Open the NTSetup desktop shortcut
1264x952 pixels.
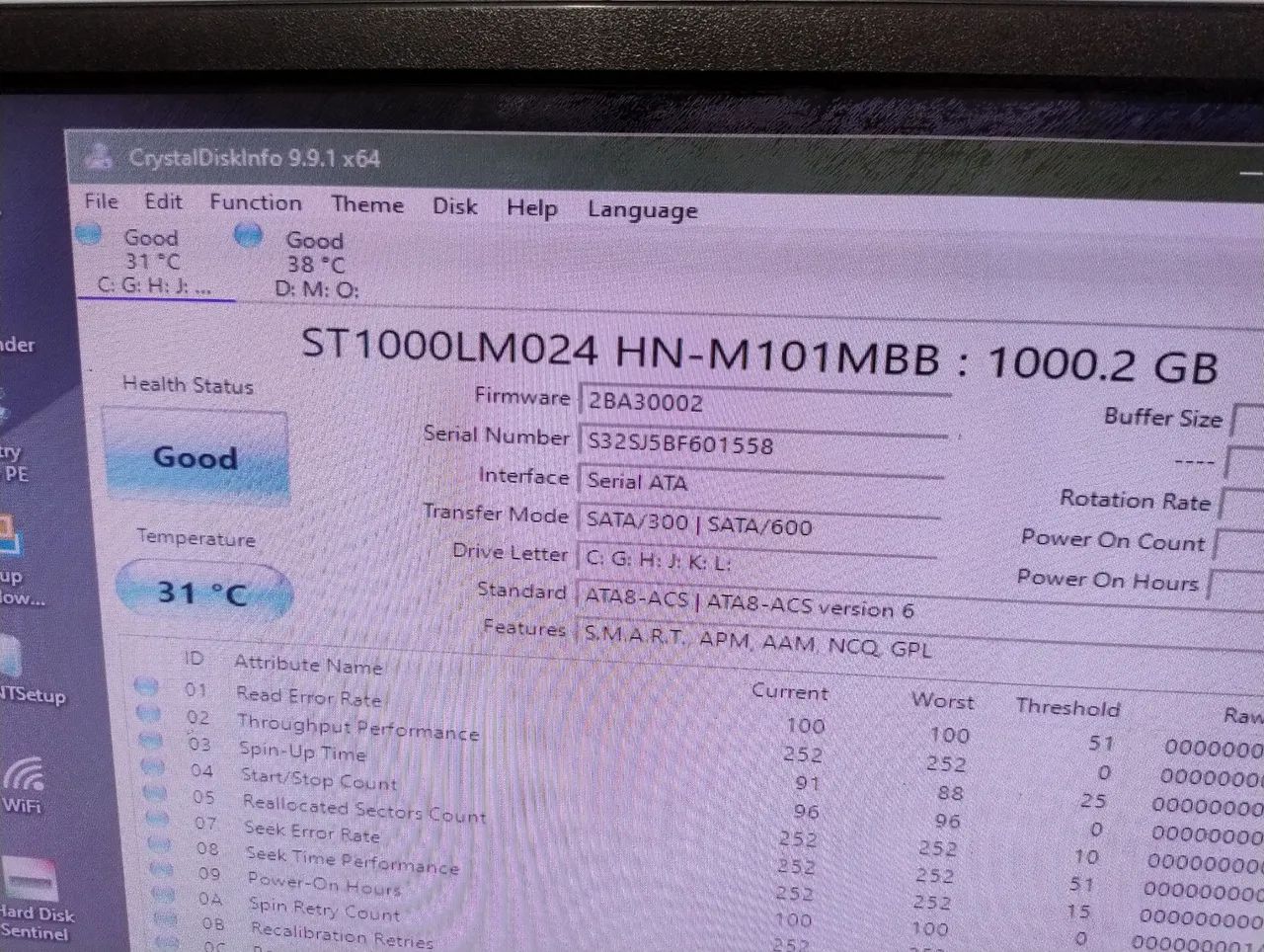point(30,672)
